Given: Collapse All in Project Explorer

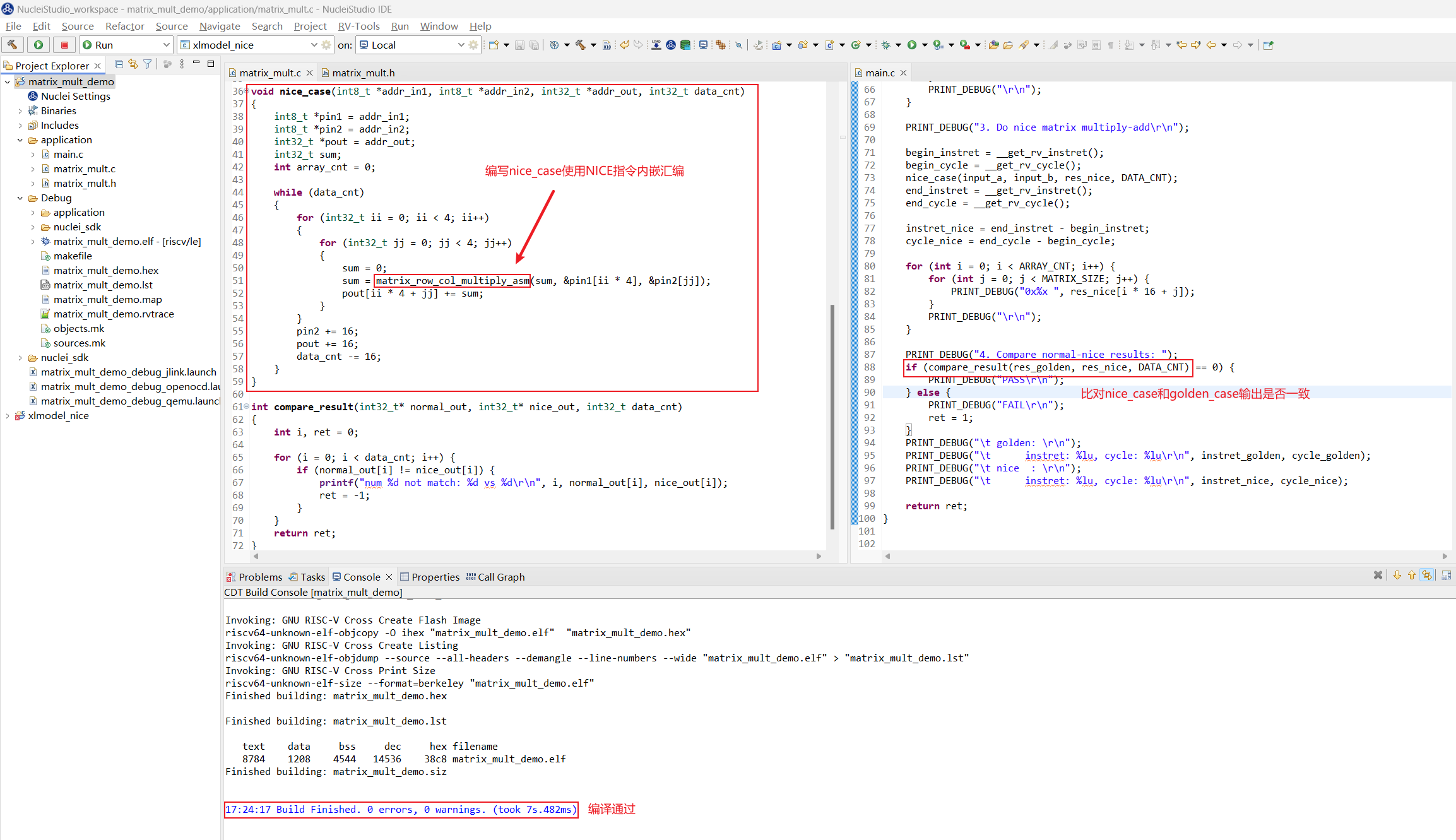Looking at the screenshot, I should point(119,64).
